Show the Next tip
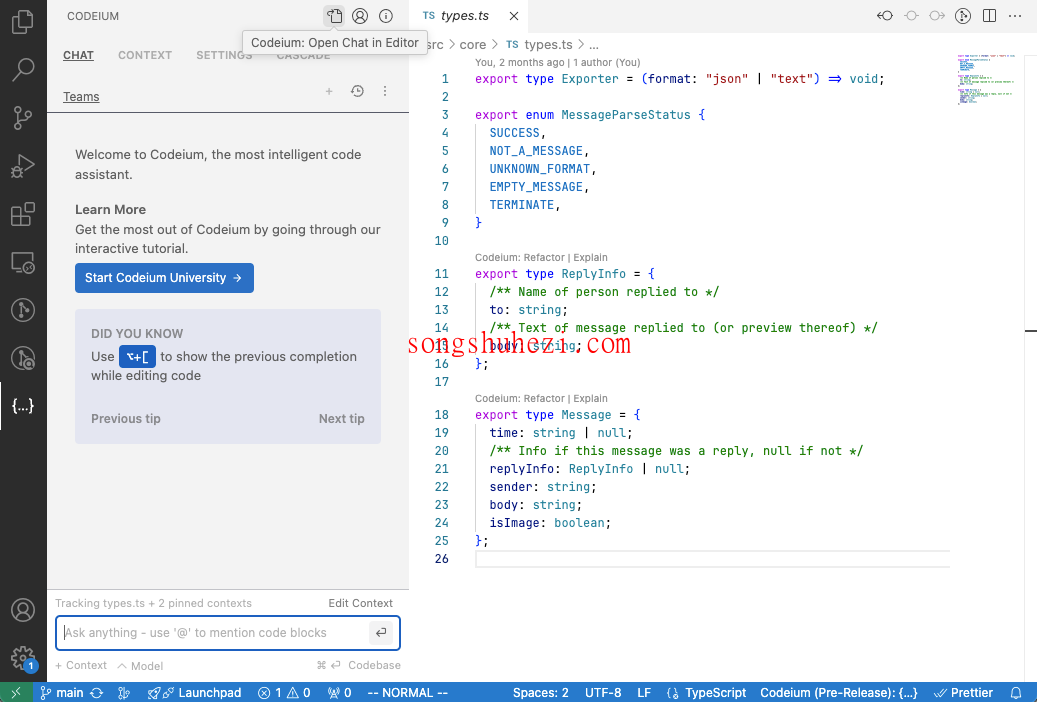 coord(341,419)
